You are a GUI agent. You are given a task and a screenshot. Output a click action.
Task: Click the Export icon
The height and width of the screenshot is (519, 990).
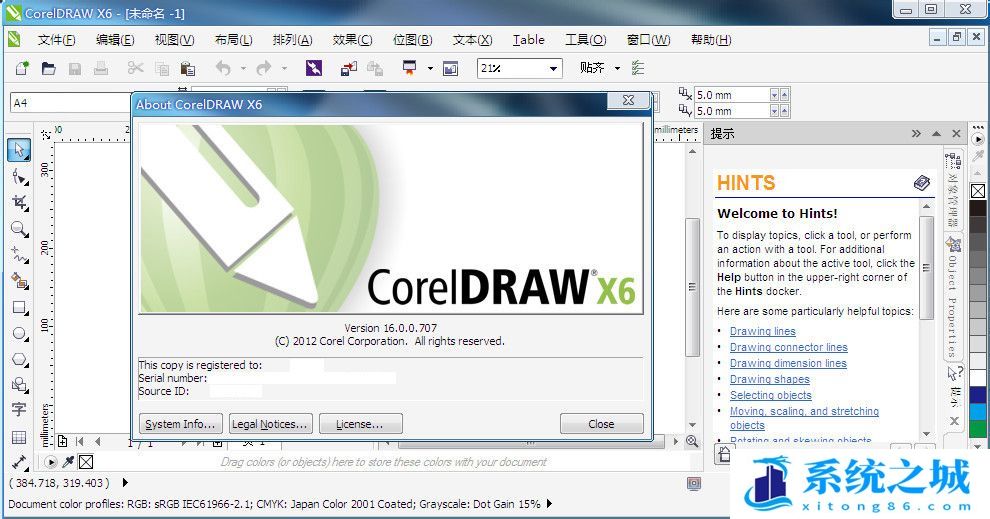pyautogui.click(x=375, y=68)
